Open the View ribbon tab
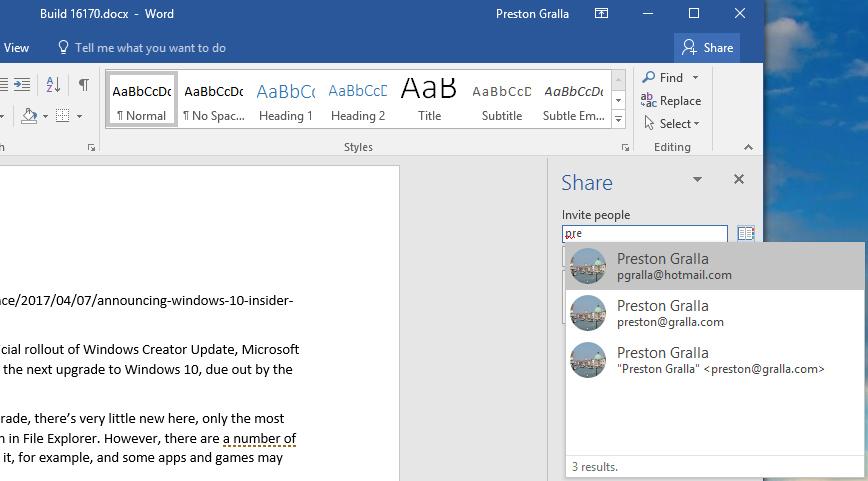The height and width of the screenshot is (481, 868). (16, 48)
